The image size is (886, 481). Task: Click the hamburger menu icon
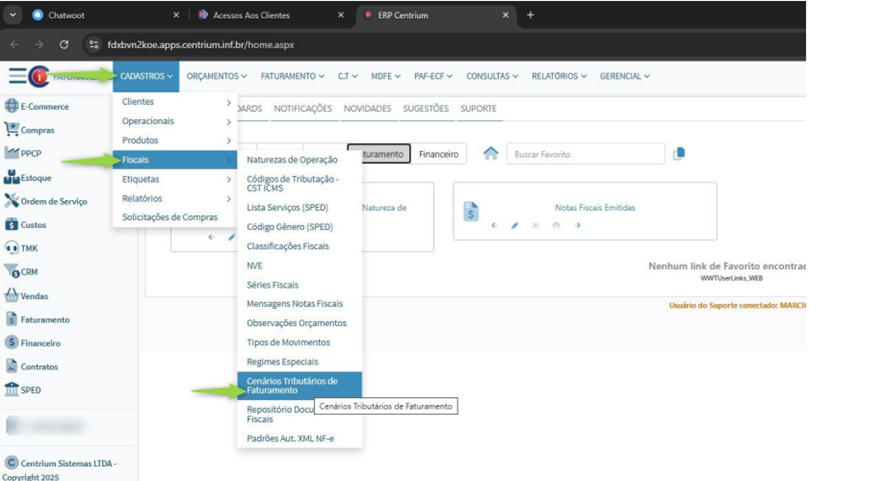(17, 76)
